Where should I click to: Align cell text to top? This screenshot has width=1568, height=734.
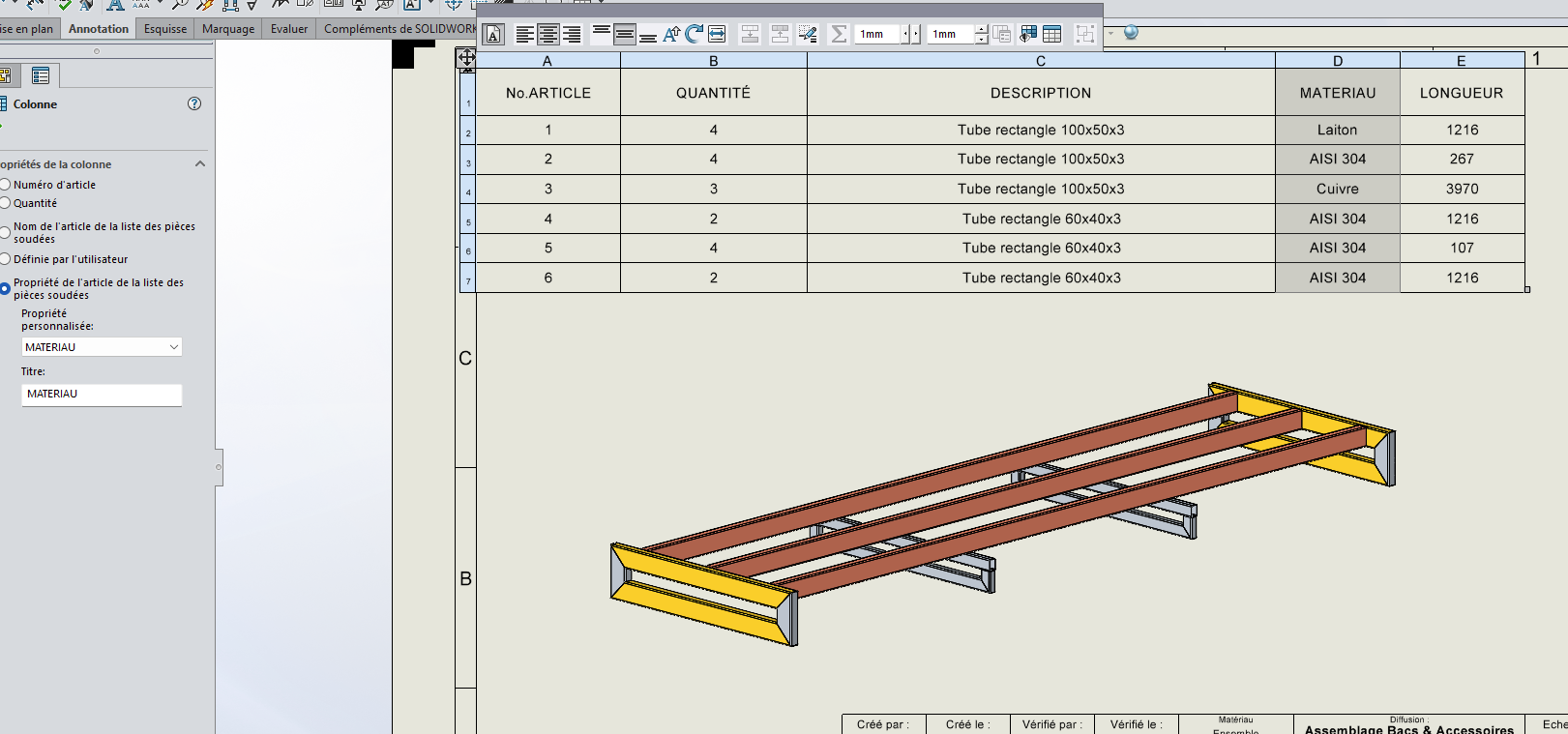pyautogui.click(x=601, y=35)
